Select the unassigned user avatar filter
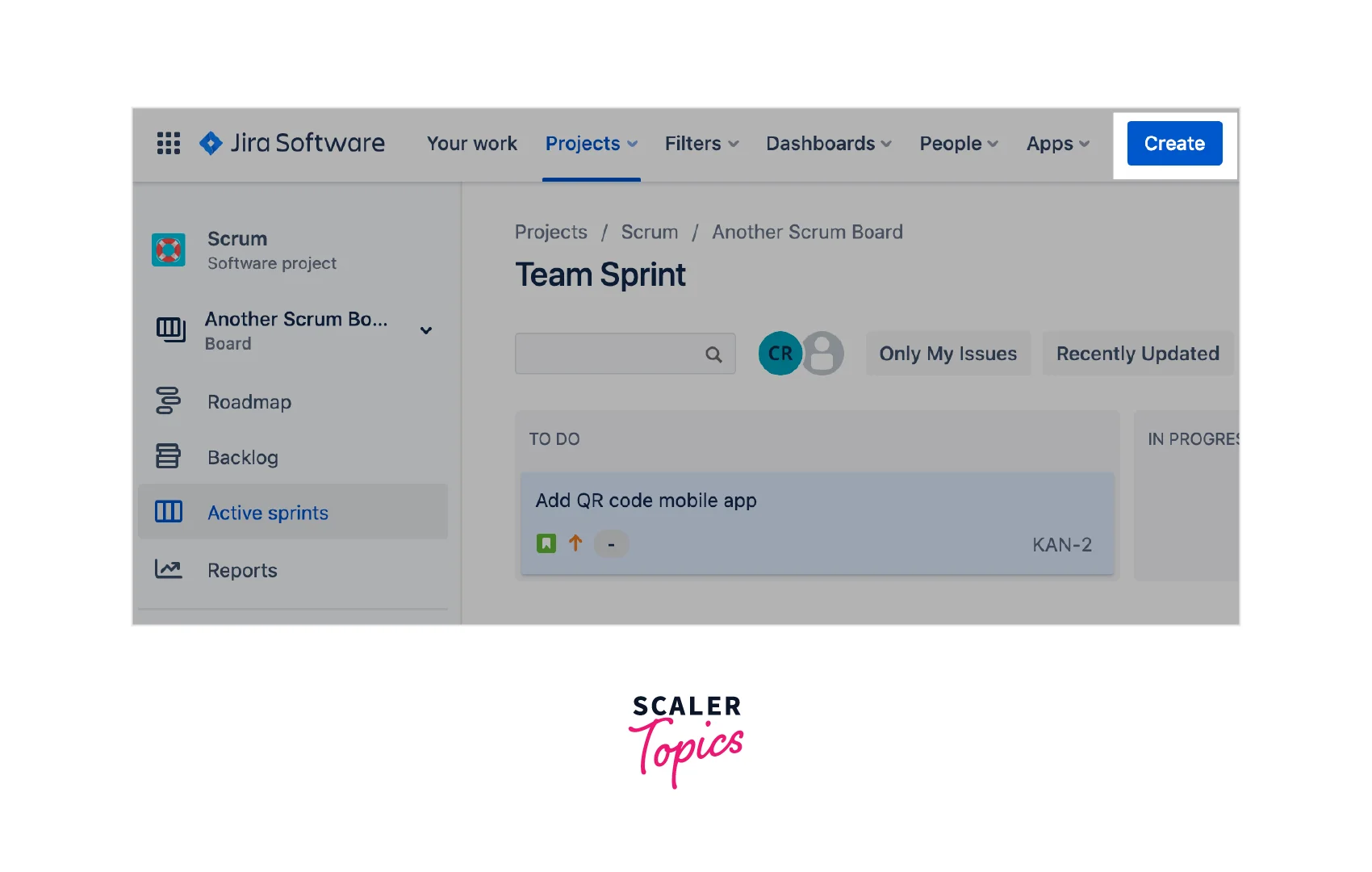This screenshot has height=872, width=1372. 824,354
